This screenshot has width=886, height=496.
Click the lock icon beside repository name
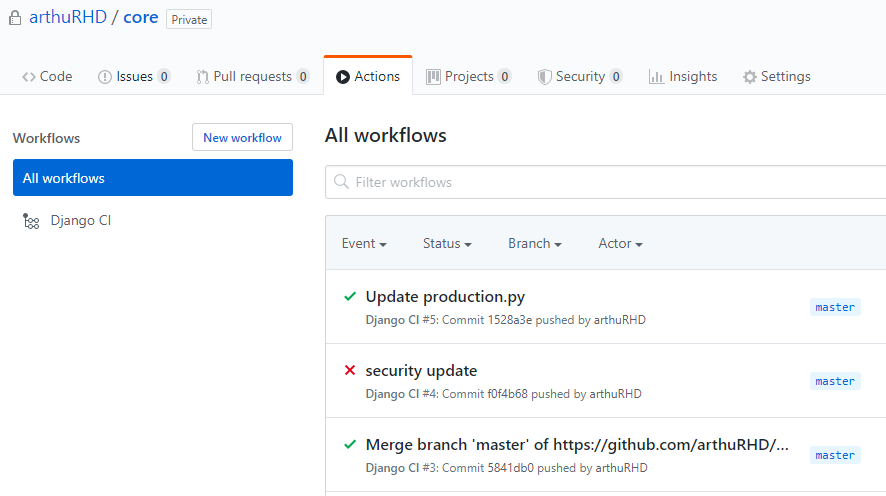(x=15, y=18)
